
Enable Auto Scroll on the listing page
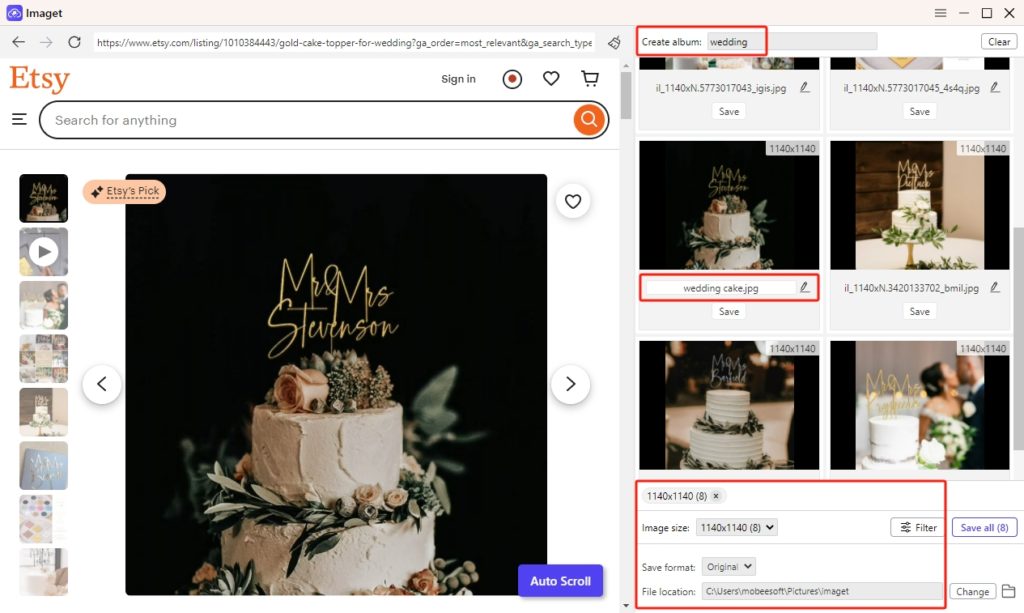(560, 580)
